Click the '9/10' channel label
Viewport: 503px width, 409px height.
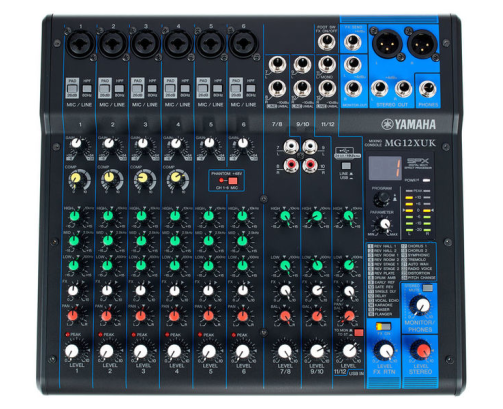click(303, 124)
